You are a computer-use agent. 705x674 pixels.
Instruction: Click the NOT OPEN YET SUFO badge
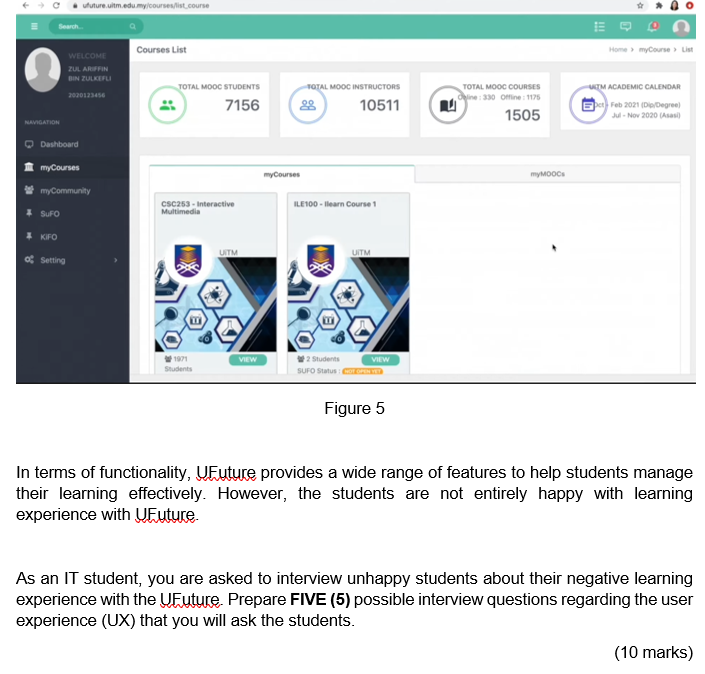362,371
